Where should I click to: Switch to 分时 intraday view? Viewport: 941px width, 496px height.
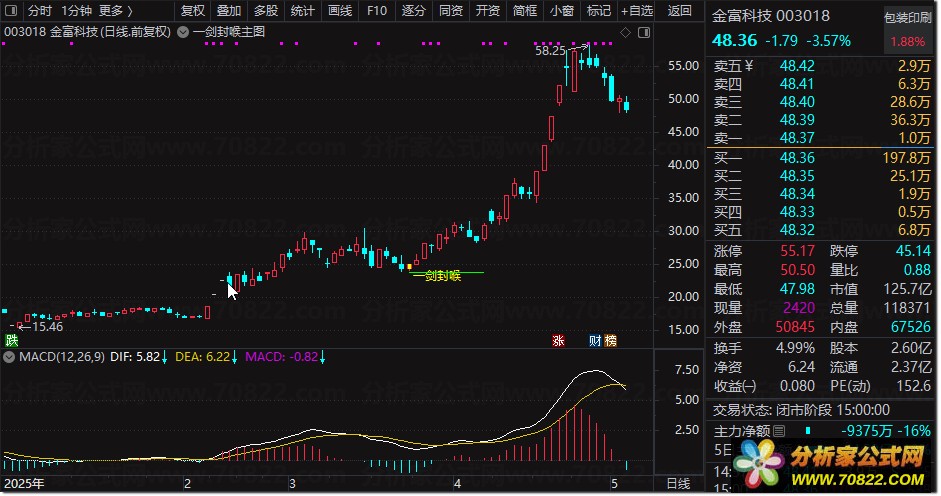point(40,10)
